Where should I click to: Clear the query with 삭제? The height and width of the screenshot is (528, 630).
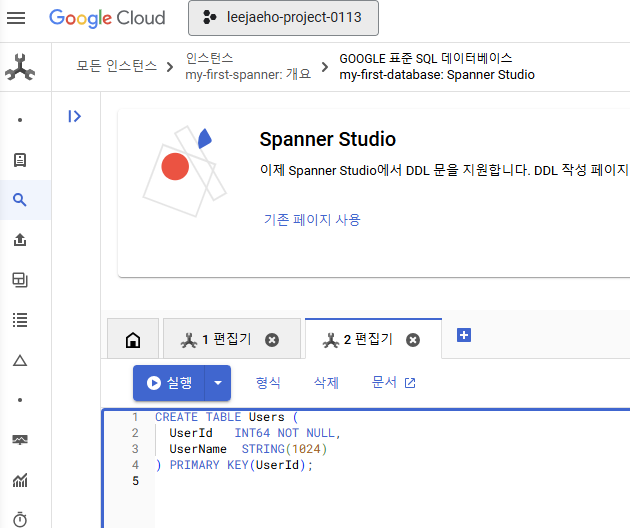326,383
